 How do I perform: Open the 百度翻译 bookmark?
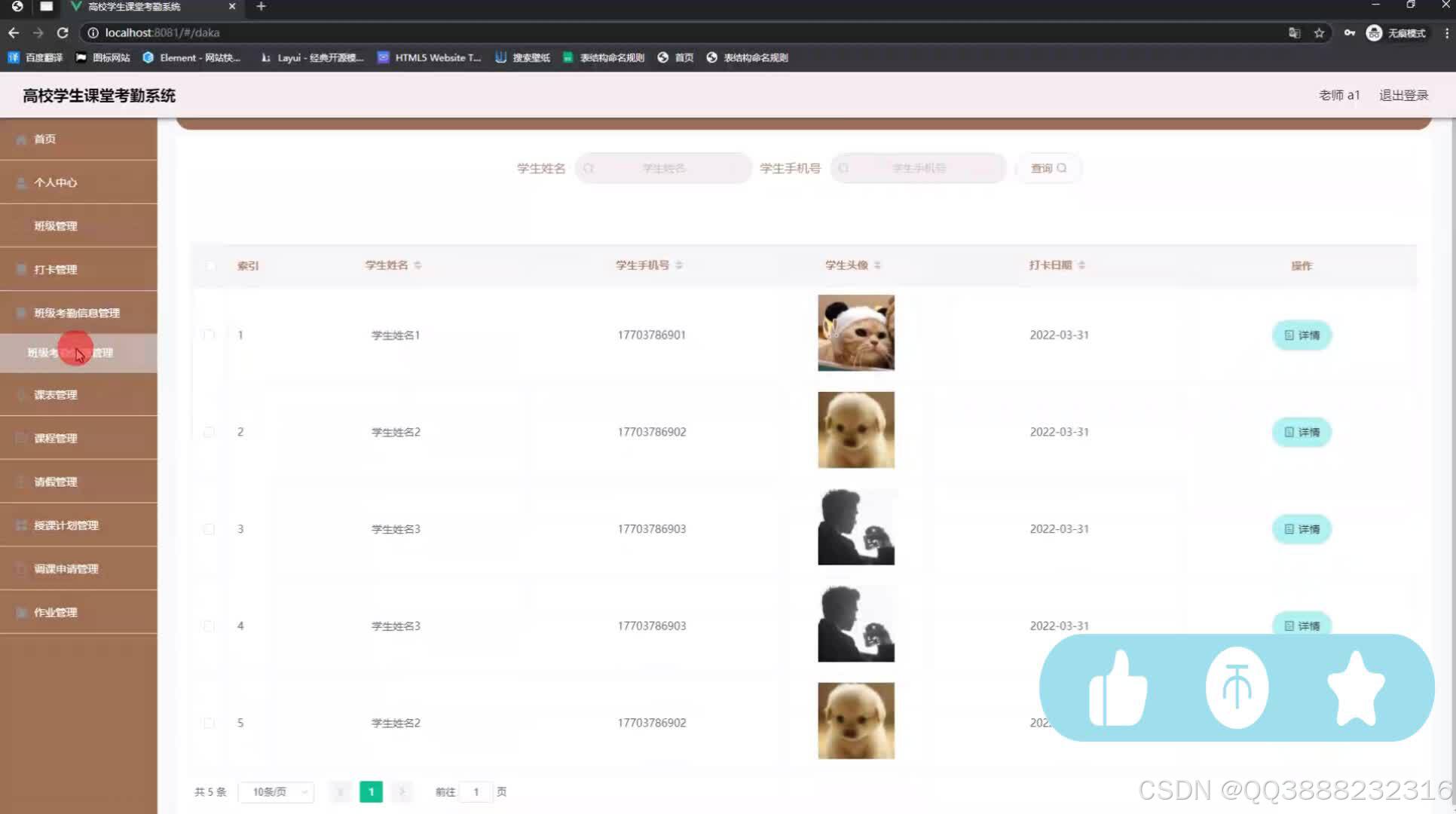coord(34,57)
